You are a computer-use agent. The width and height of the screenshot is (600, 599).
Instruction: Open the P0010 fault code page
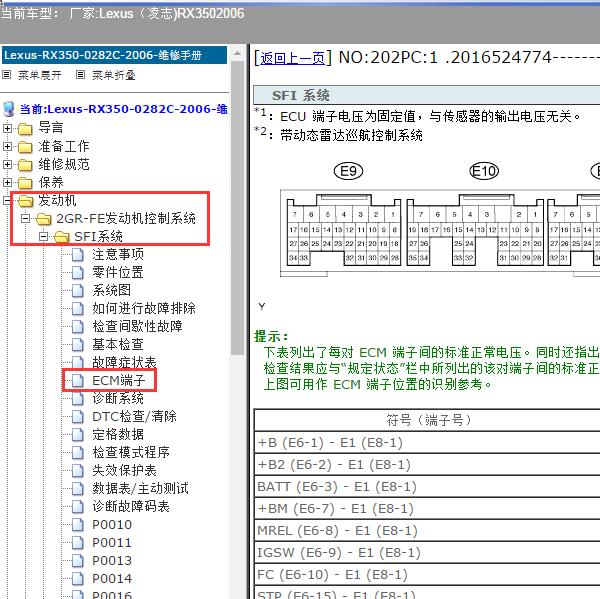(x=112, y=525)
